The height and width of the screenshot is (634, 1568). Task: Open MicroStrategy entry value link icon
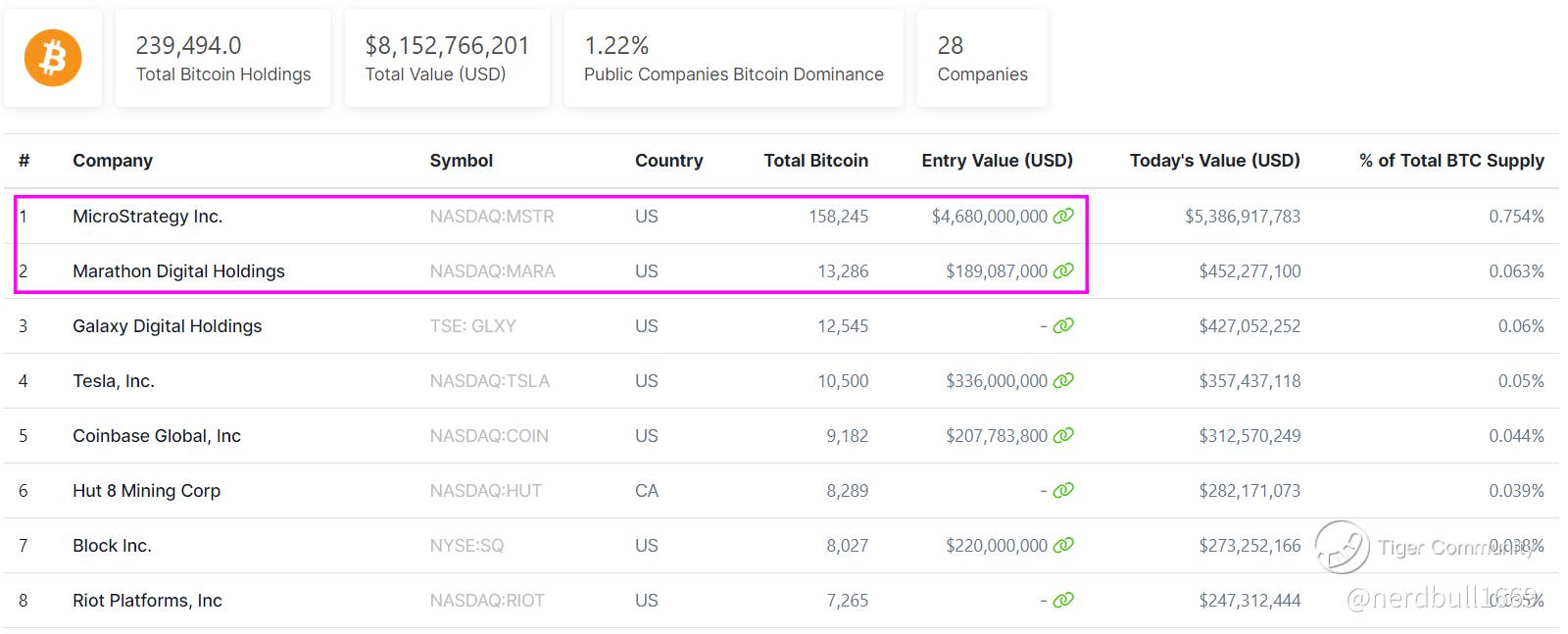[1063, 216]
